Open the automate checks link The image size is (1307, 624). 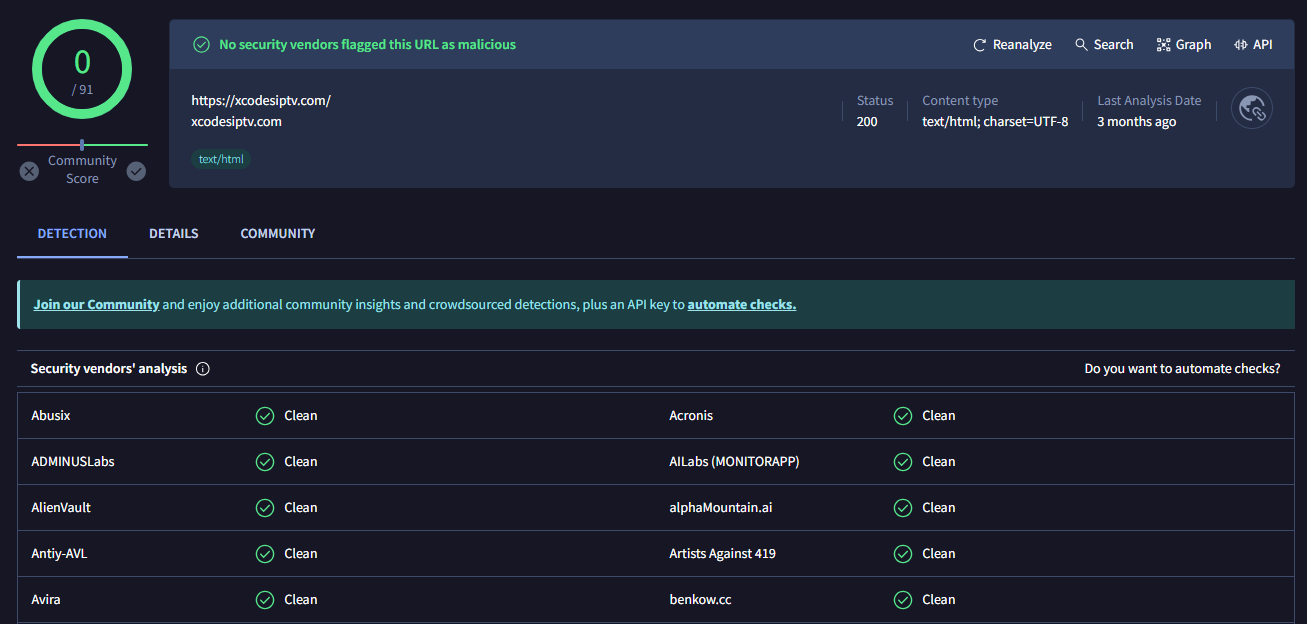click(x=741, y=304)
